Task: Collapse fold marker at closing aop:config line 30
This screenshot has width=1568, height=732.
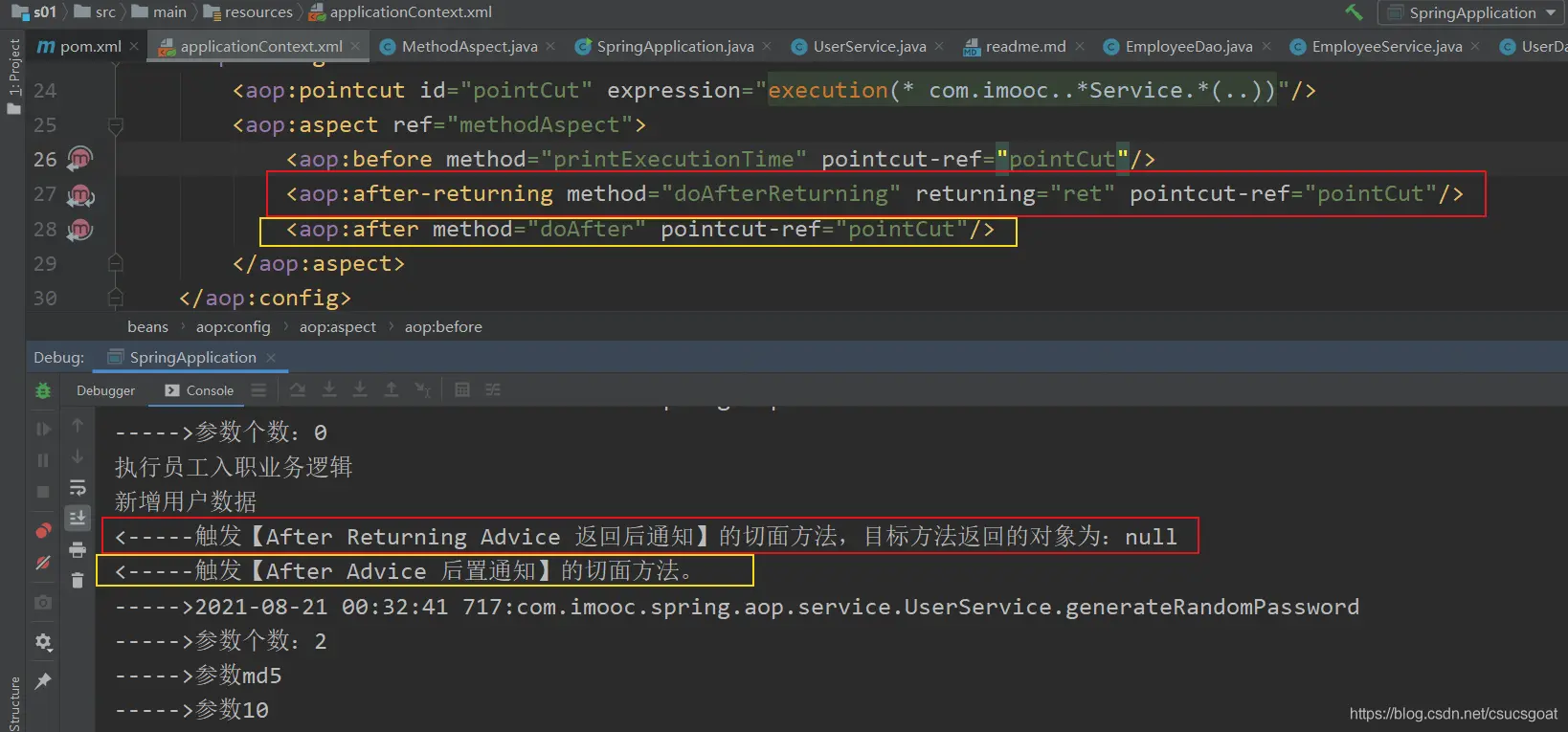Action: 116,298
